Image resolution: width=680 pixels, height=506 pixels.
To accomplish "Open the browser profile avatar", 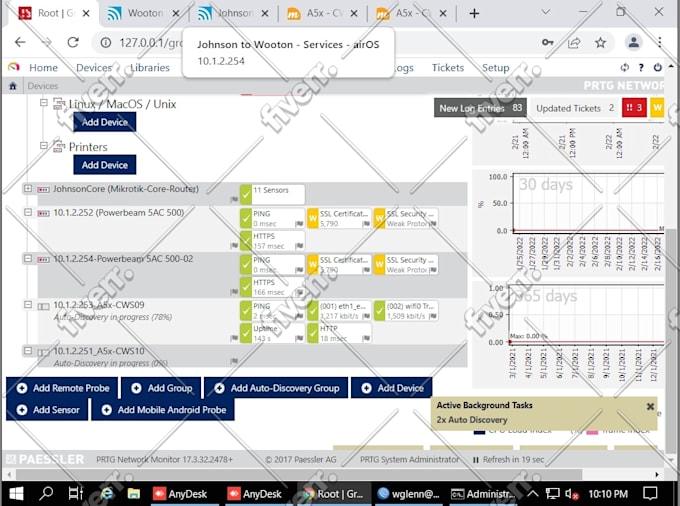I will pyautogui.click(x=633, y=42).
